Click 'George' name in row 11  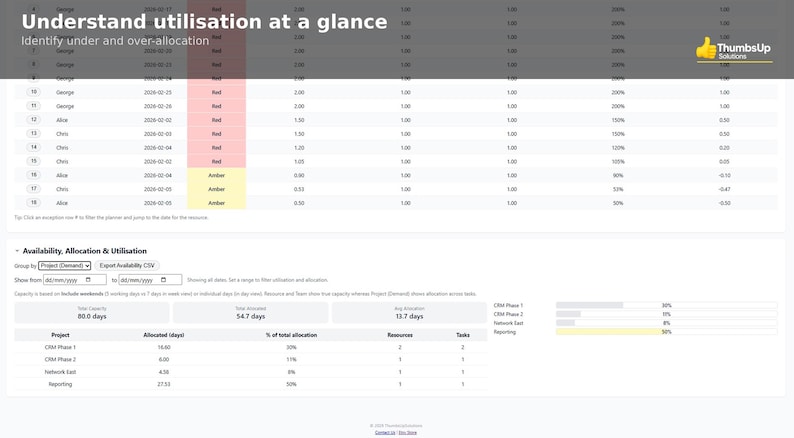click(x=65, y=106)
